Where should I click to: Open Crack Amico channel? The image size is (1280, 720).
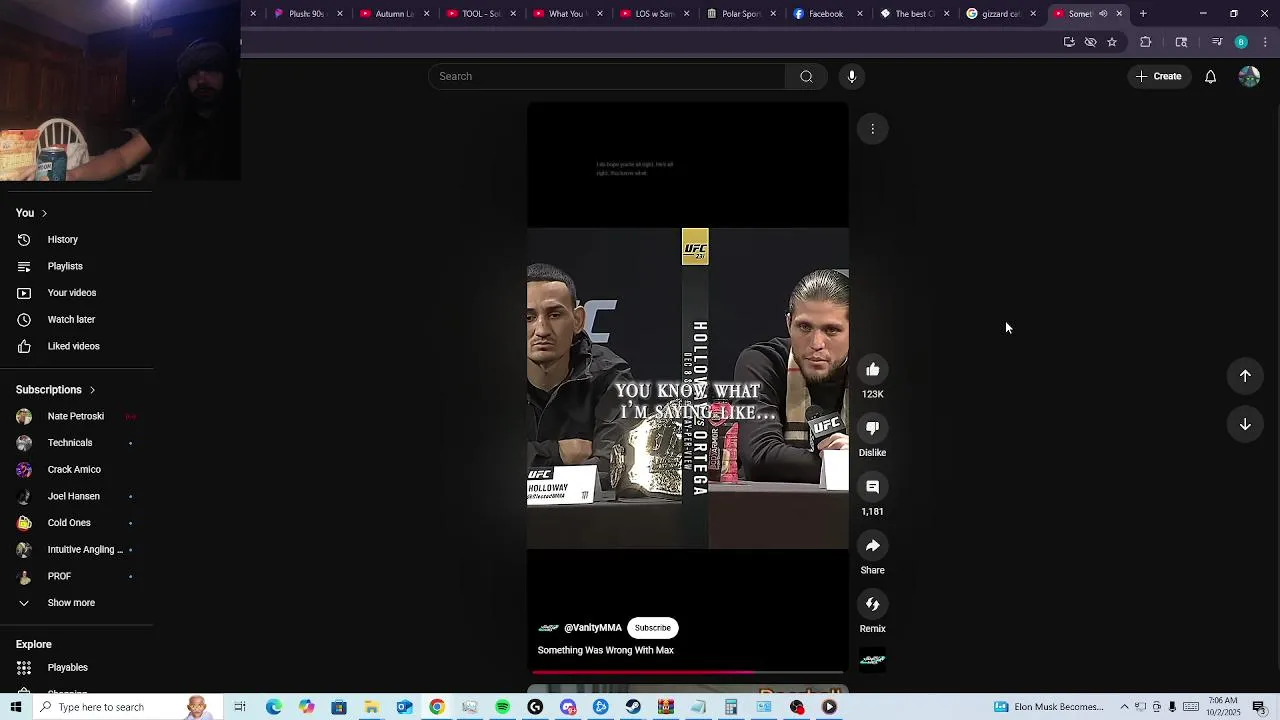76,470
